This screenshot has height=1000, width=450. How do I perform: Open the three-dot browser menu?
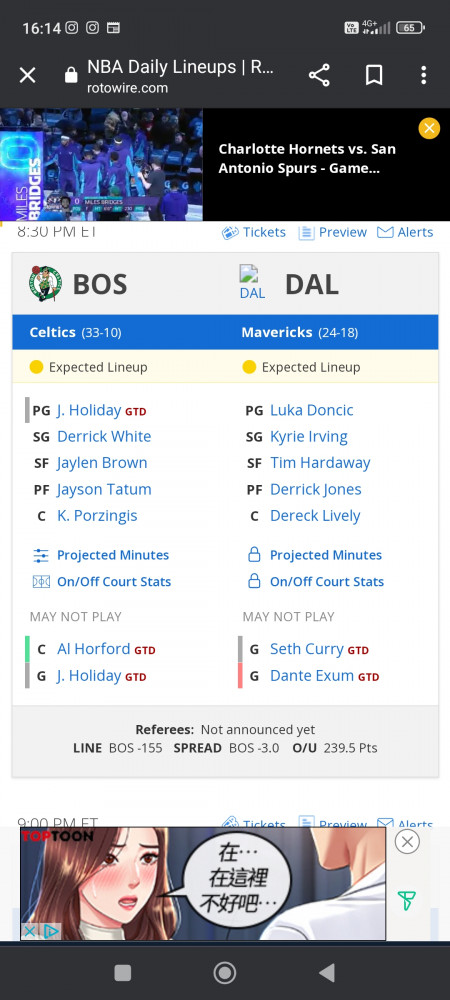423,76
